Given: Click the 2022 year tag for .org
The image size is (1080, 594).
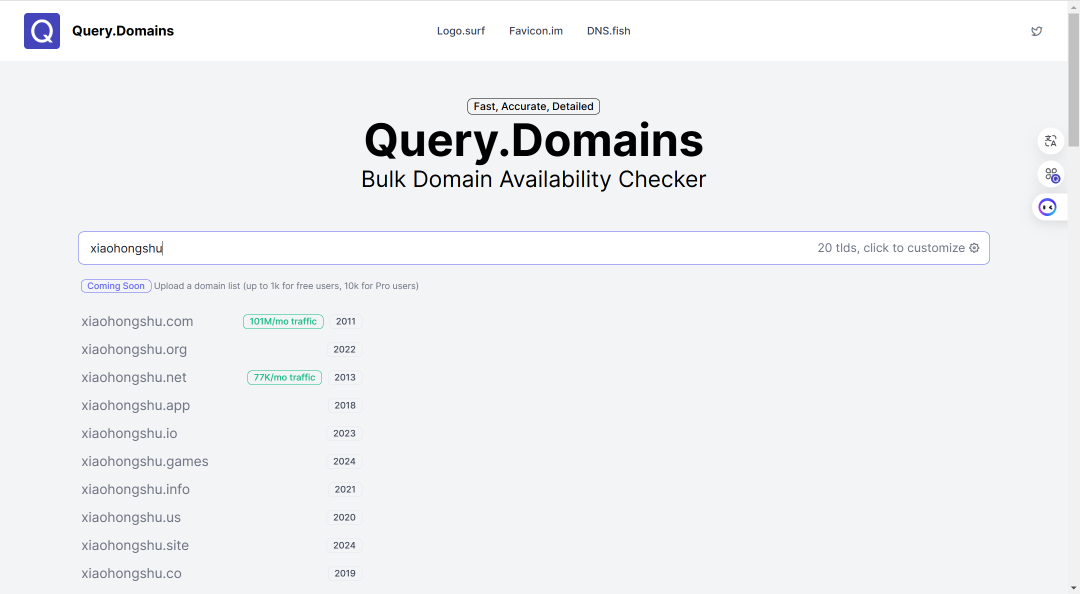Looking at the screenshot, I should pos(344,349).
